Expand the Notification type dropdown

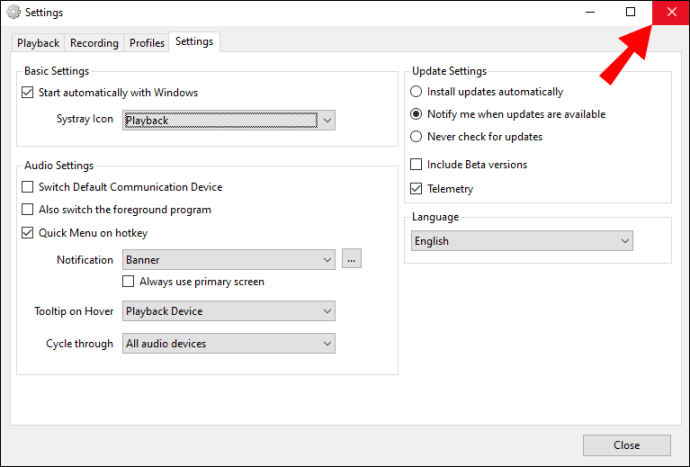point(229,260)
